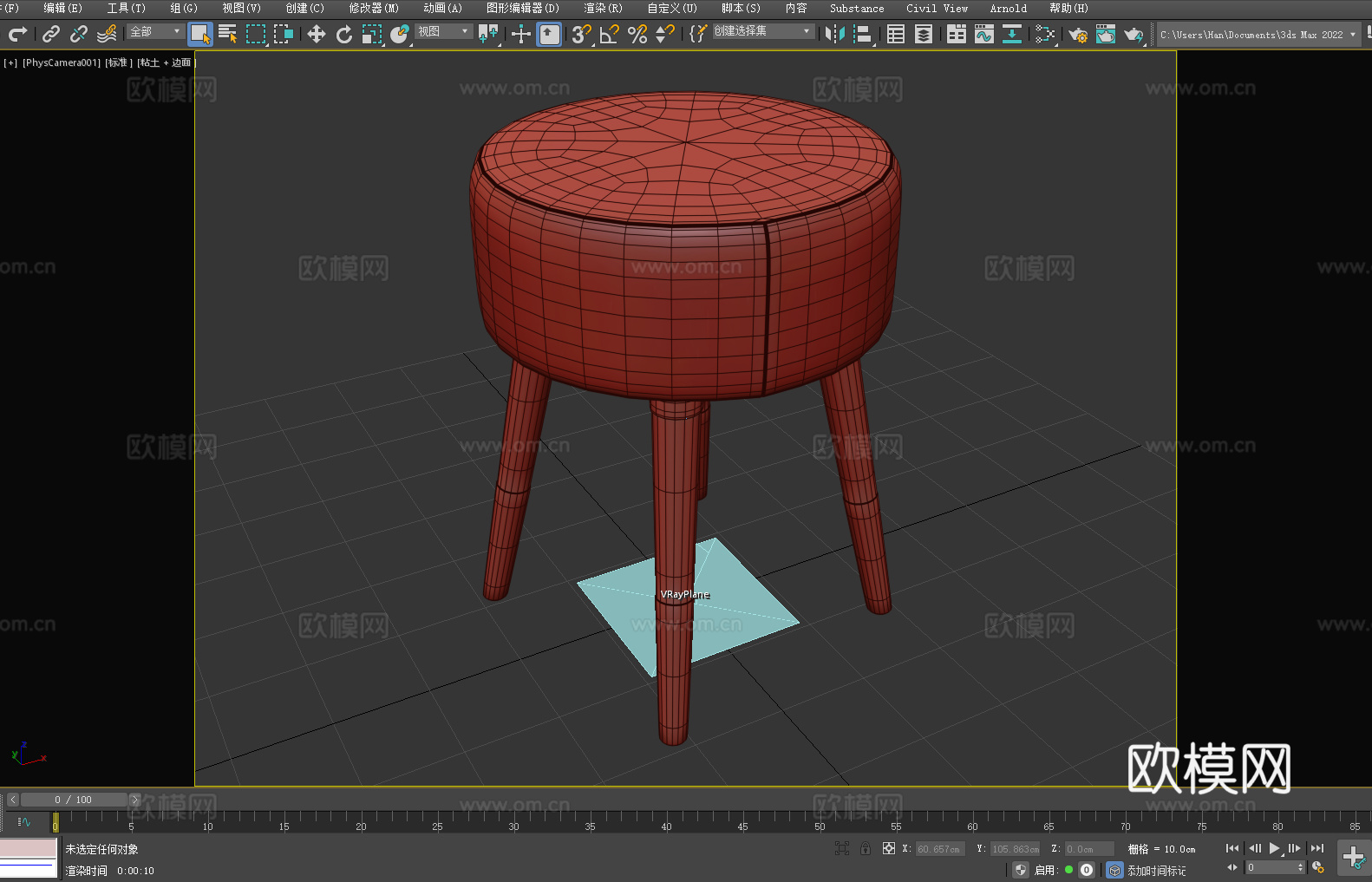Click the 0 / 100 time slider

tap(74, 800)
